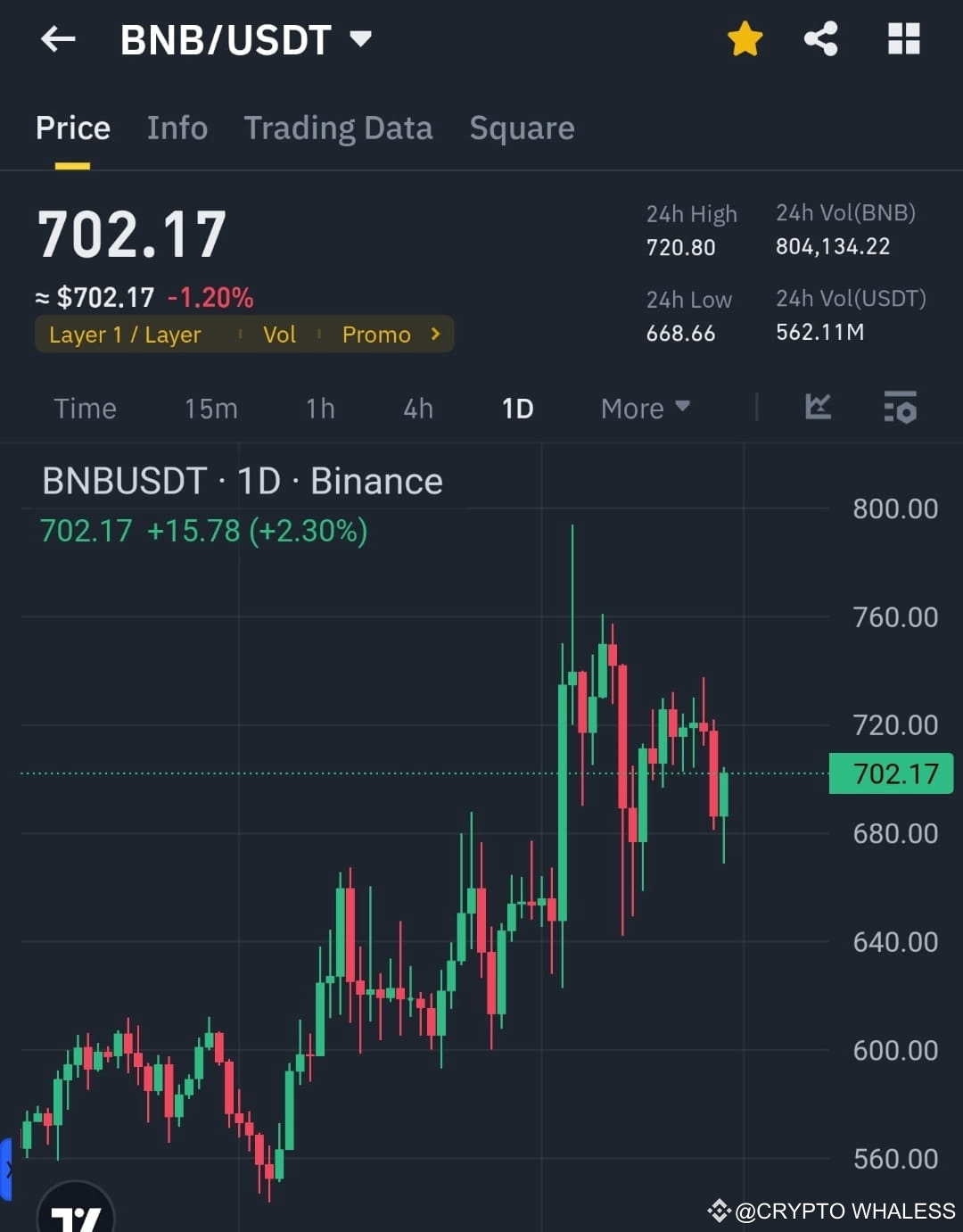Click the grid layout icon top right

click(x=903, y=39)
